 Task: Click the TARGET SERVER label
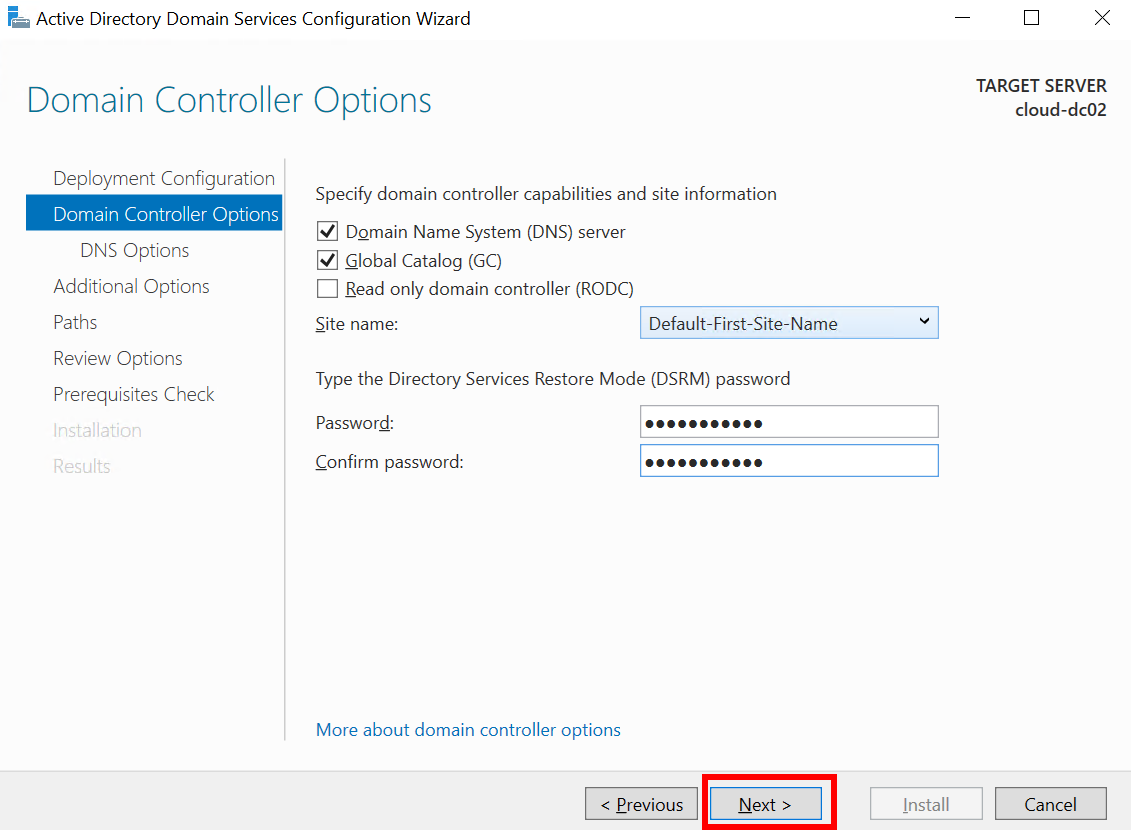tap(1041, 86)
